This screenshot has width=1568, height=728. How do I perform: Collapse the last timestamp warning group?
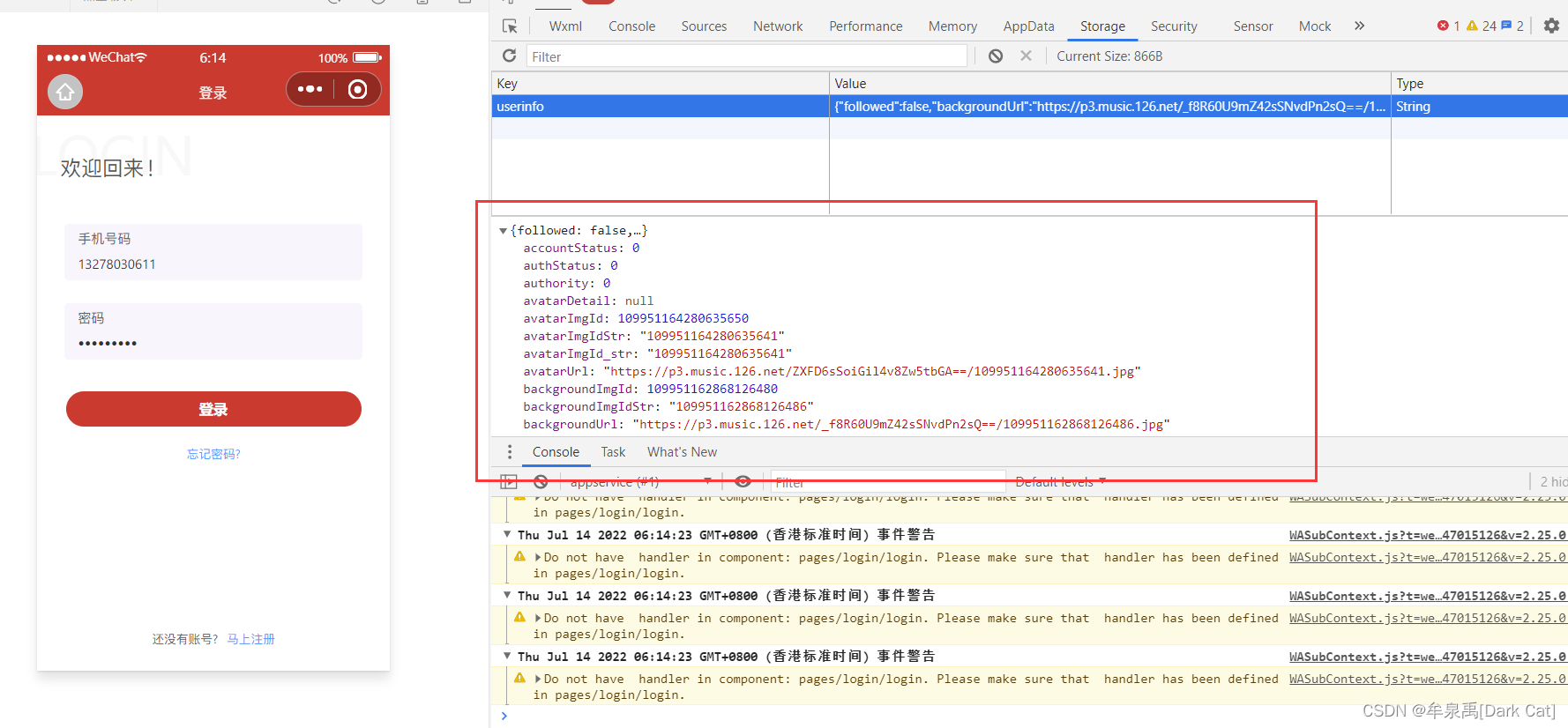pyautogui.click(x=507, y=656)
